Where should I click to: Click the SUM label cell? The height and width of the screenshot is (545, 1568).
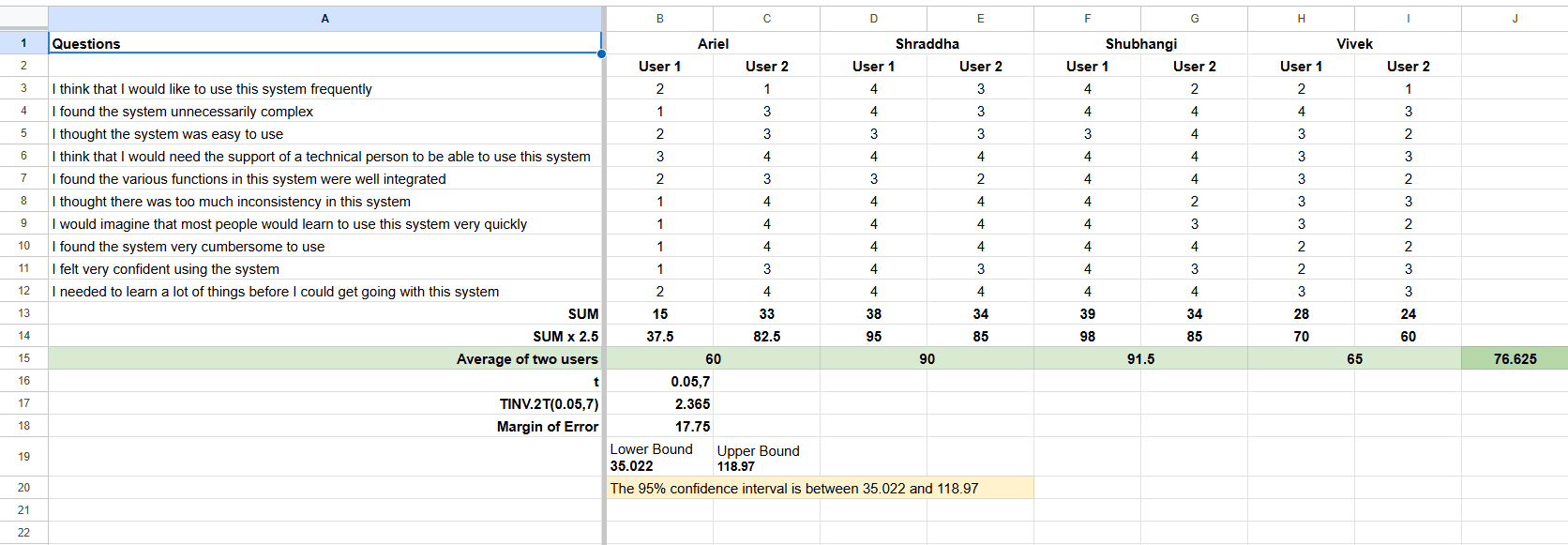[x=324, y=313]
